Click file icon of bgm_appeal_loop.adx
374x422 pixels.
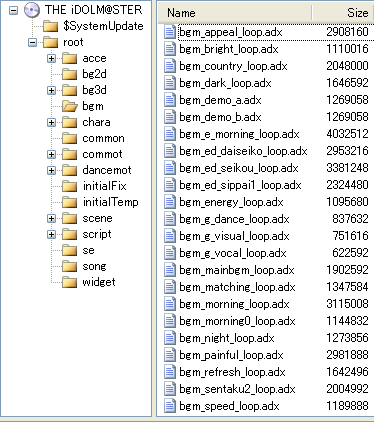point(170,32)
